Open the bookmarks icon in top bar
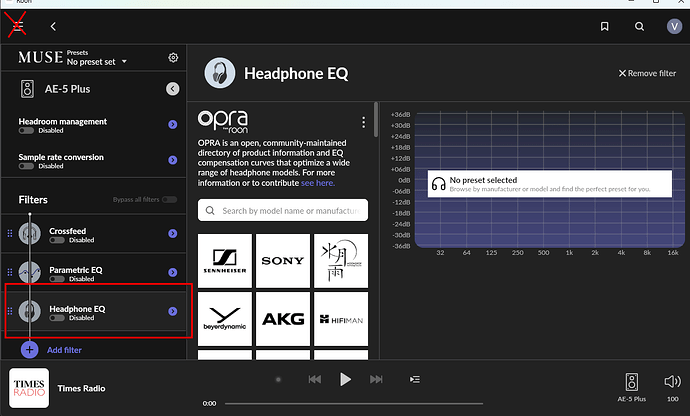This screenshot has width=690, height=416. point(605,27)
